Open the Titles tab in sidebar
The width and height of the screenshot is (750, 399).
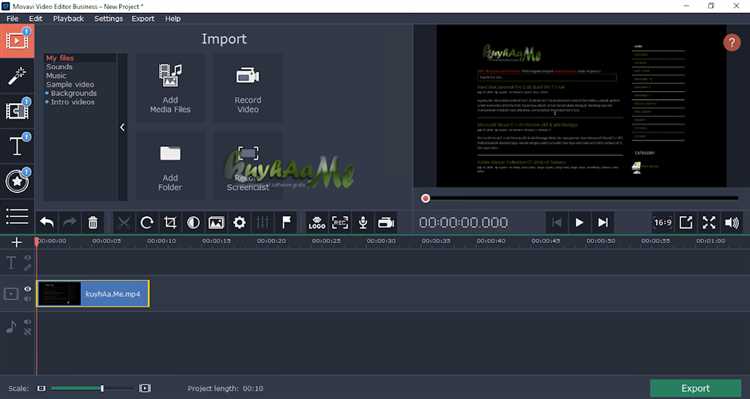coord(17,146)
